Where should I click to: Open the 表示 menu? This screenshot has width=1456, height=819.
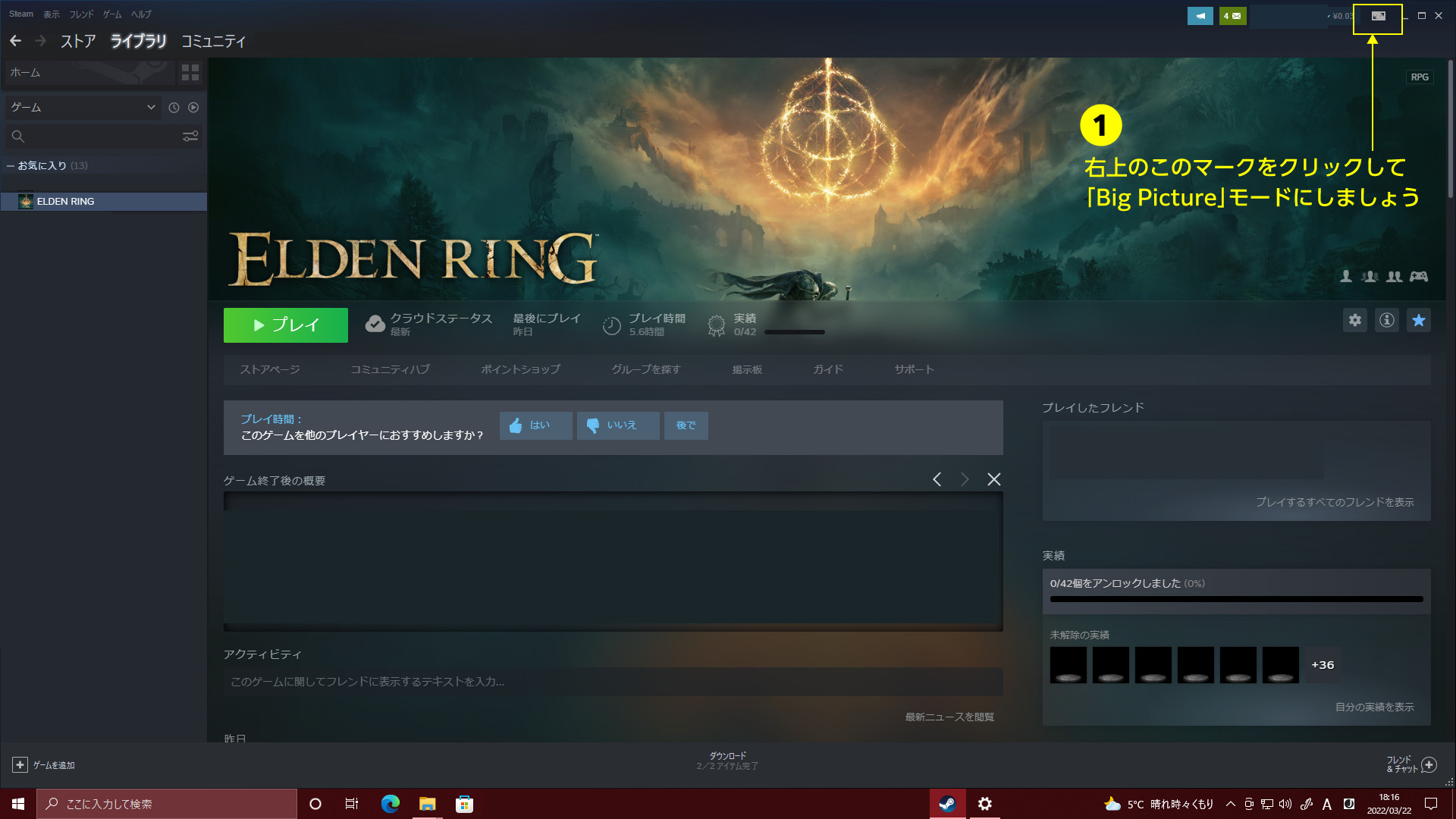52,14
